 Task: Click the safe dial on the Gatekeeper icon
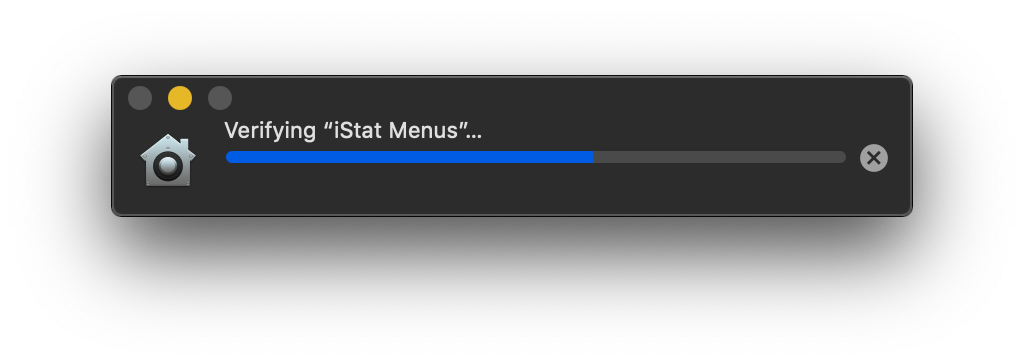[x=167, y=167]
